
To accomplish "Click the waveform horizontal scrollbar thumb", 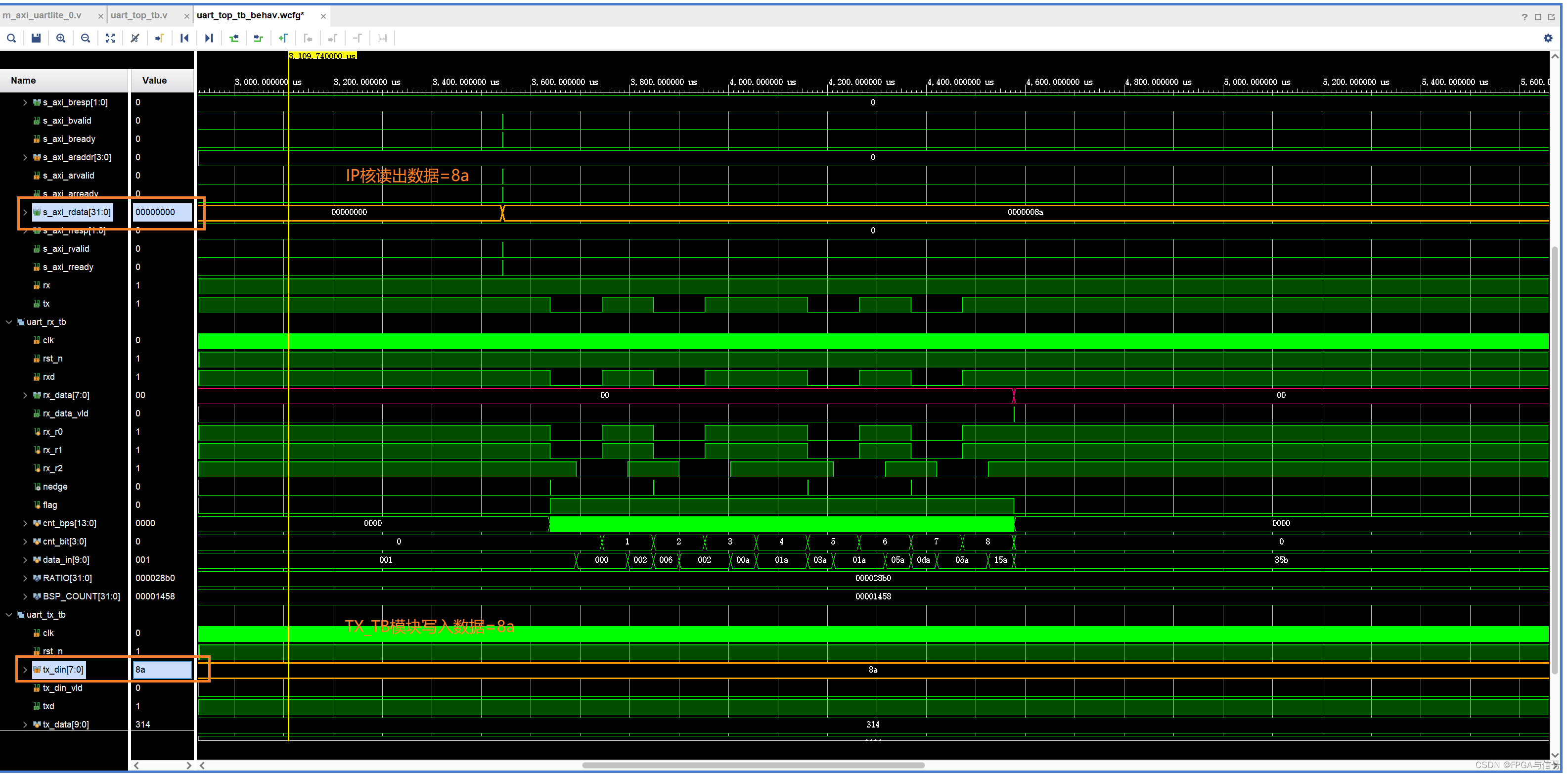I will click(753, 766).
